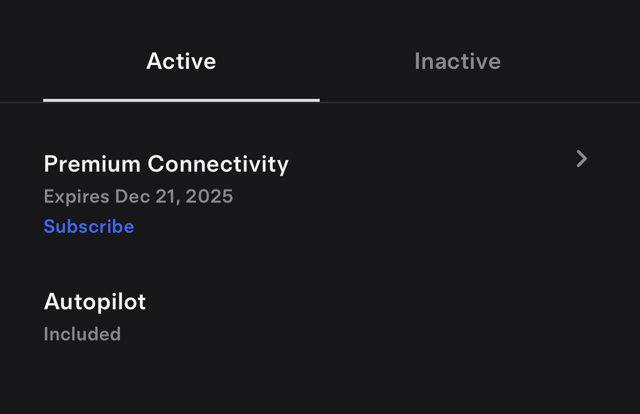Open the Premium Connectivity chevron arrow

tap(581, 158)
